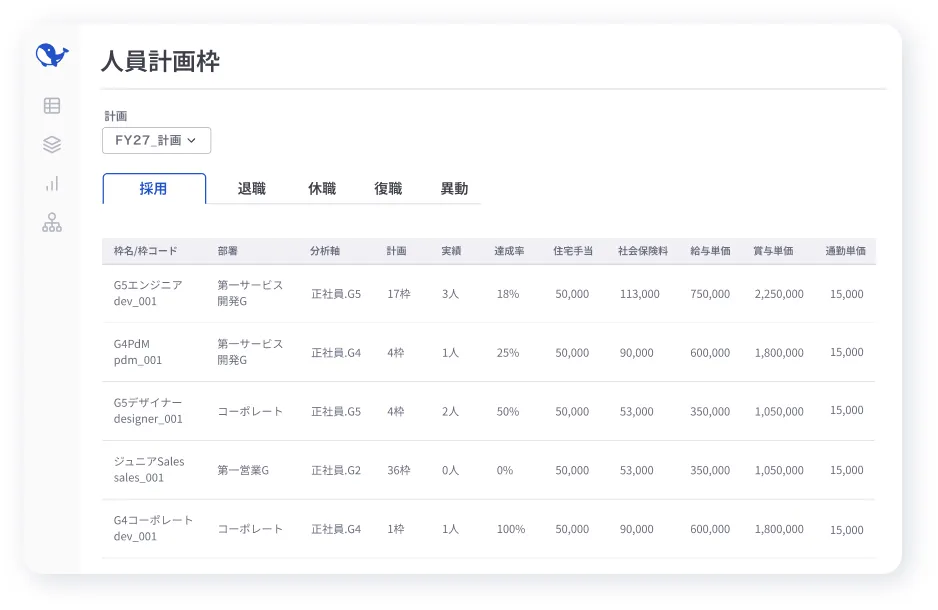Switch to the 休職 tab
938x610 pixels.
pyautogui.click(x=322, y=189)
